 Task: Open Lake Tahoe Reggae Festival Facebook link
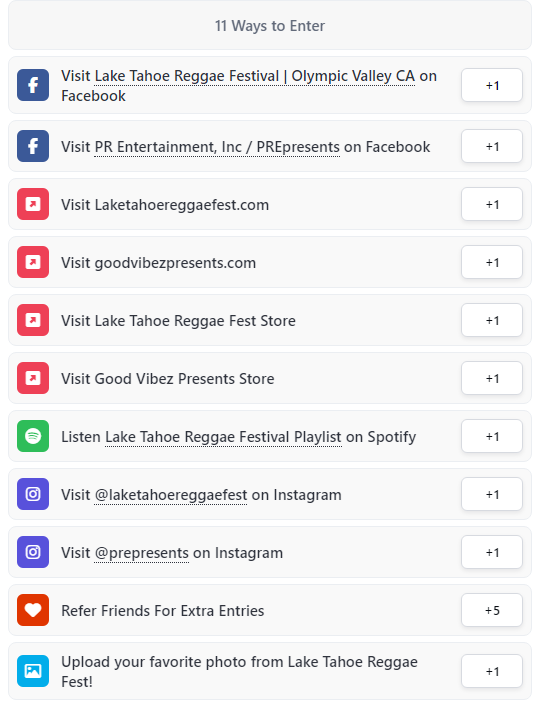coord(254,76)
